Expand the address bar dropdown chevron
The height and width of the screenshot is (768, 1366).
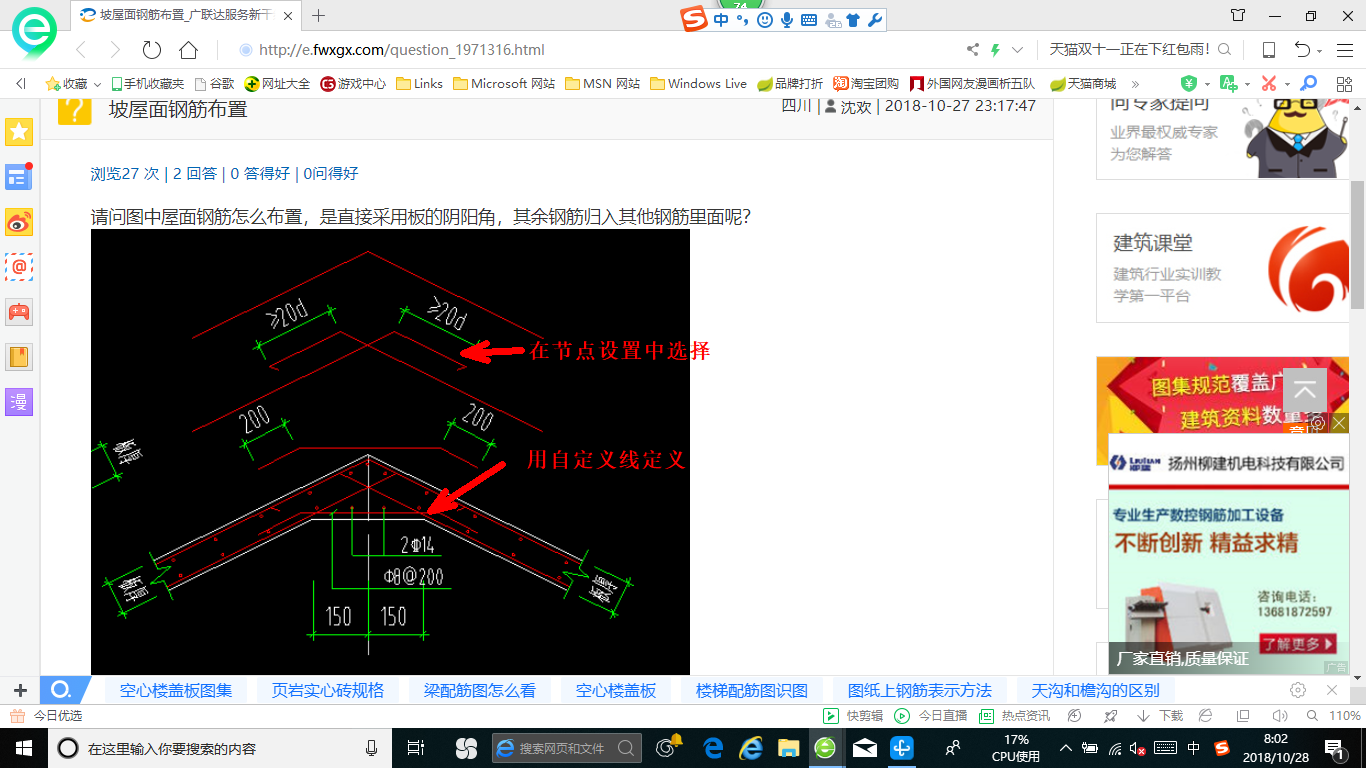pos(1017,50)
